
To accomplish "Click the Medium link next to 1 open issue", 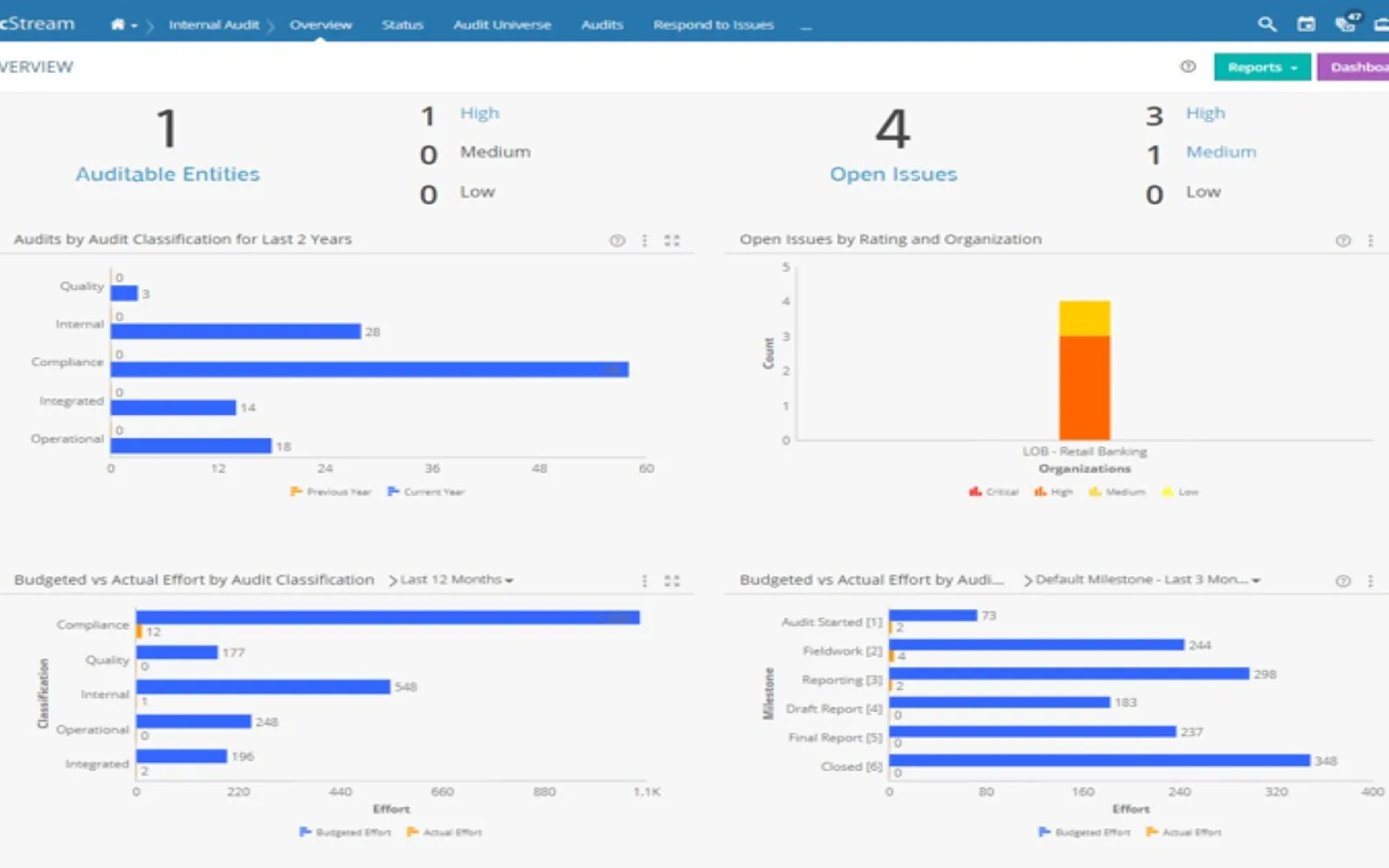I will click(1221, 152).
